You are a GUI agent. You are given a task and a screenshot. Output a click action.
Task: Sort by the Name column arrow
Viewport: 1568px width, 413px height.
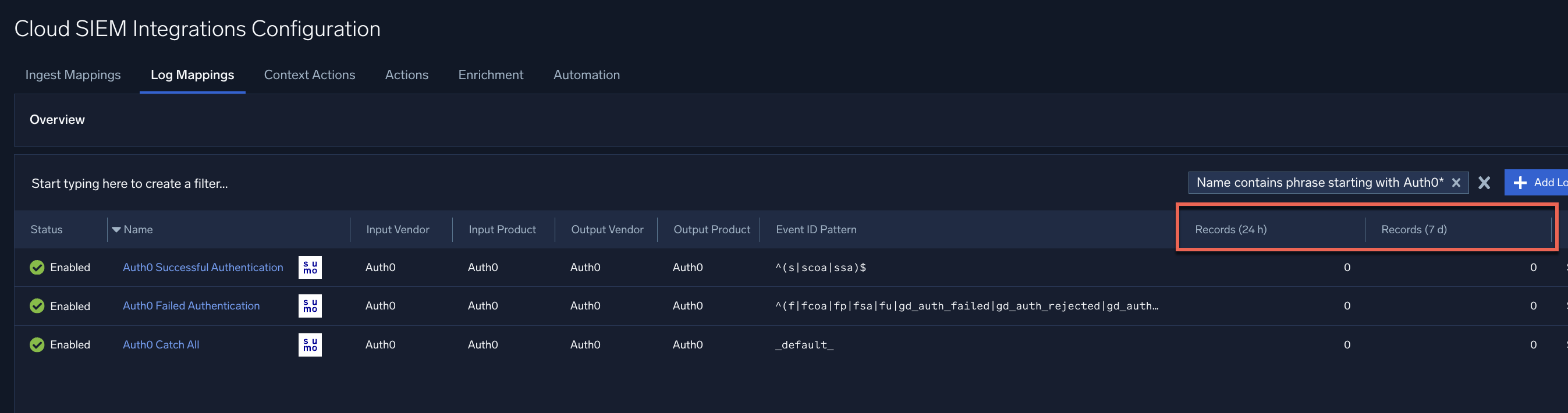pos(116,230)
